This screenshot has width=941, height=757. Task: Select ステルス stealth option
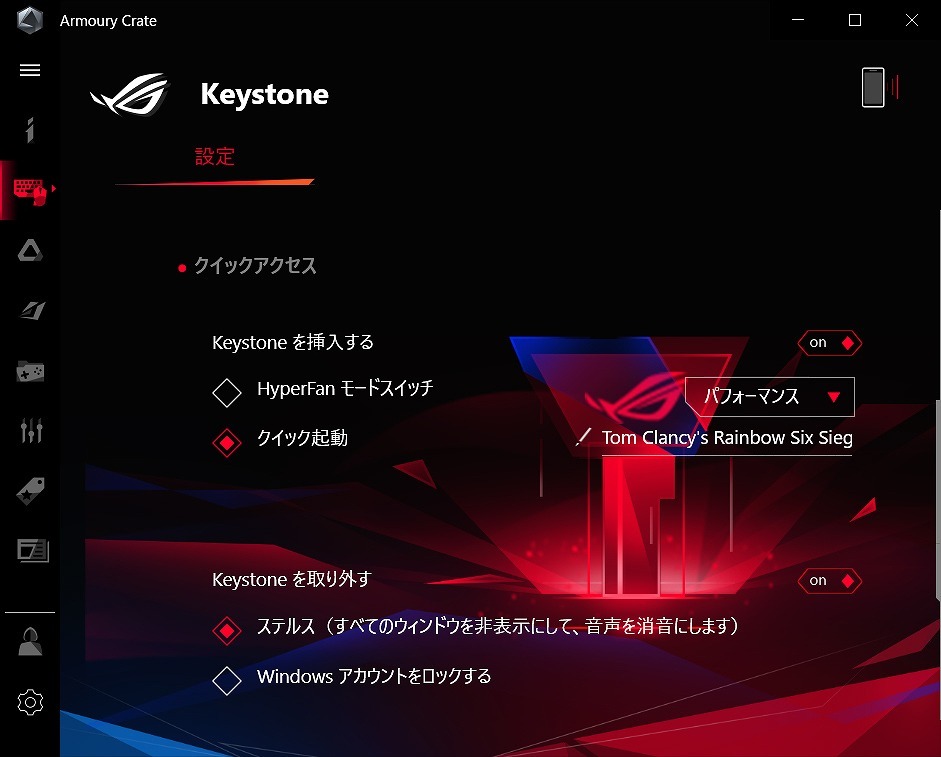(227, 630)
